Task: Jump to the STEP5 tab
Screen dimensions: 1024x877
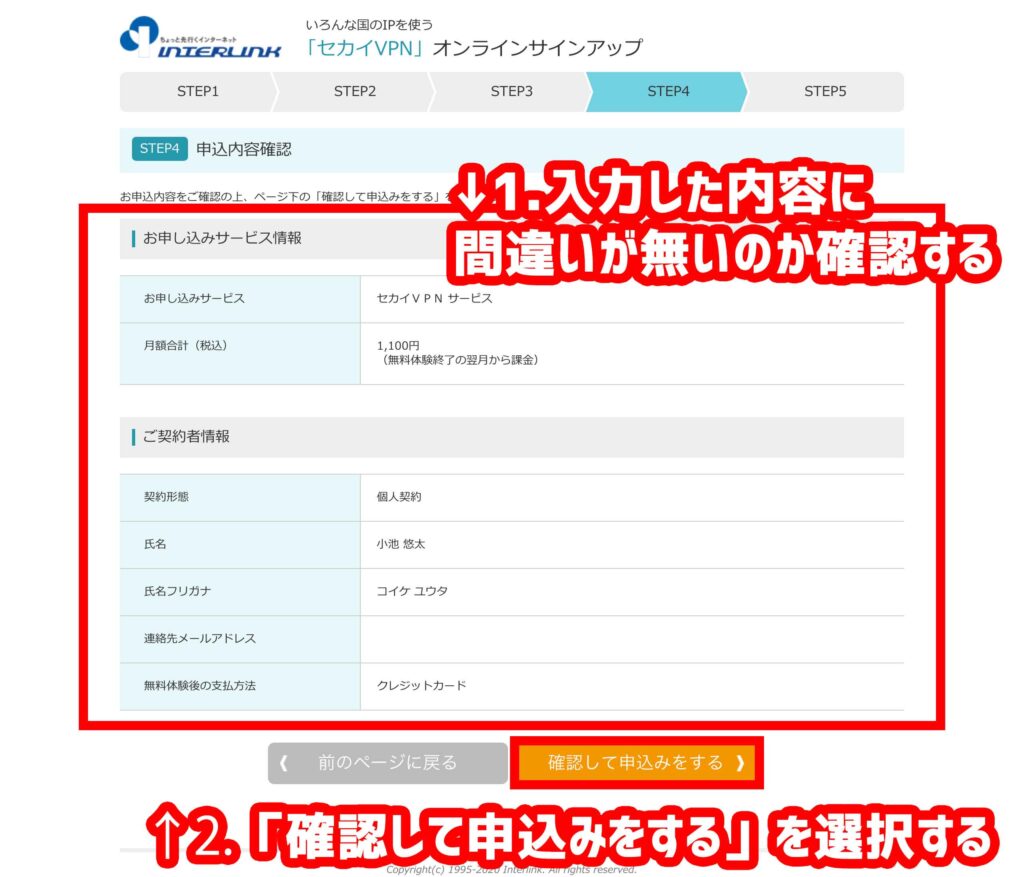Action: click(x=824, y=92)
